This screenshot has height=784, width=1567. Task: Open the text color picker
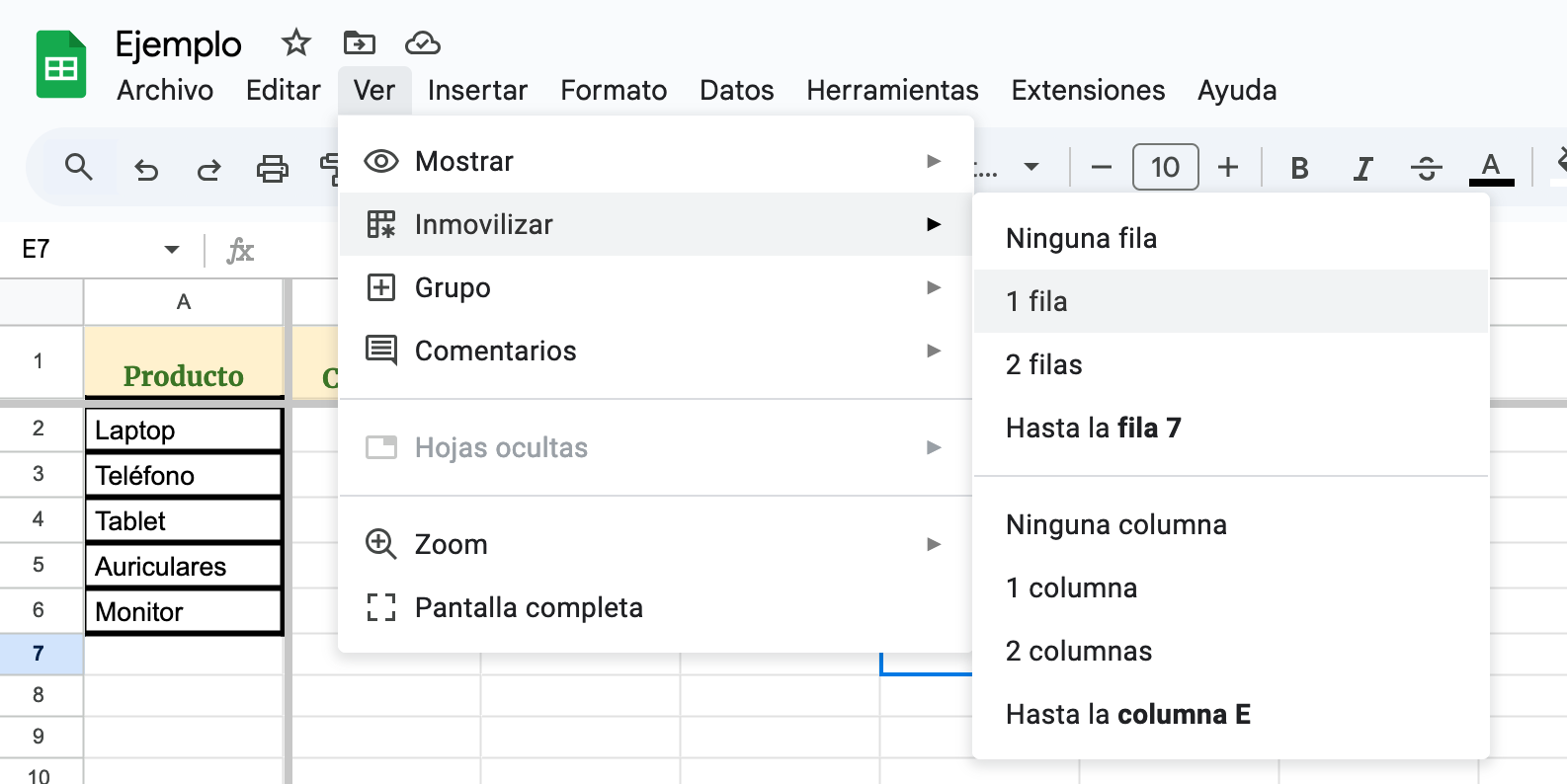(1491, 169)
